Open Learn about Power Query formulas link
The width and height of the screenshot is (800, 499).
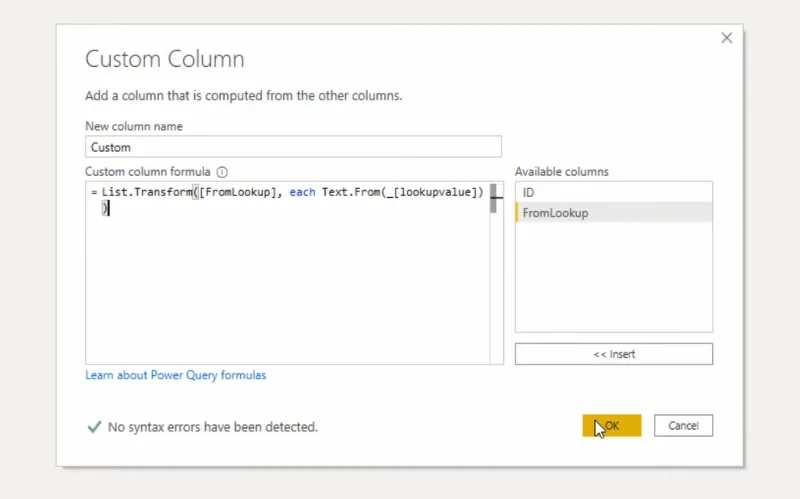pos(176,375)
